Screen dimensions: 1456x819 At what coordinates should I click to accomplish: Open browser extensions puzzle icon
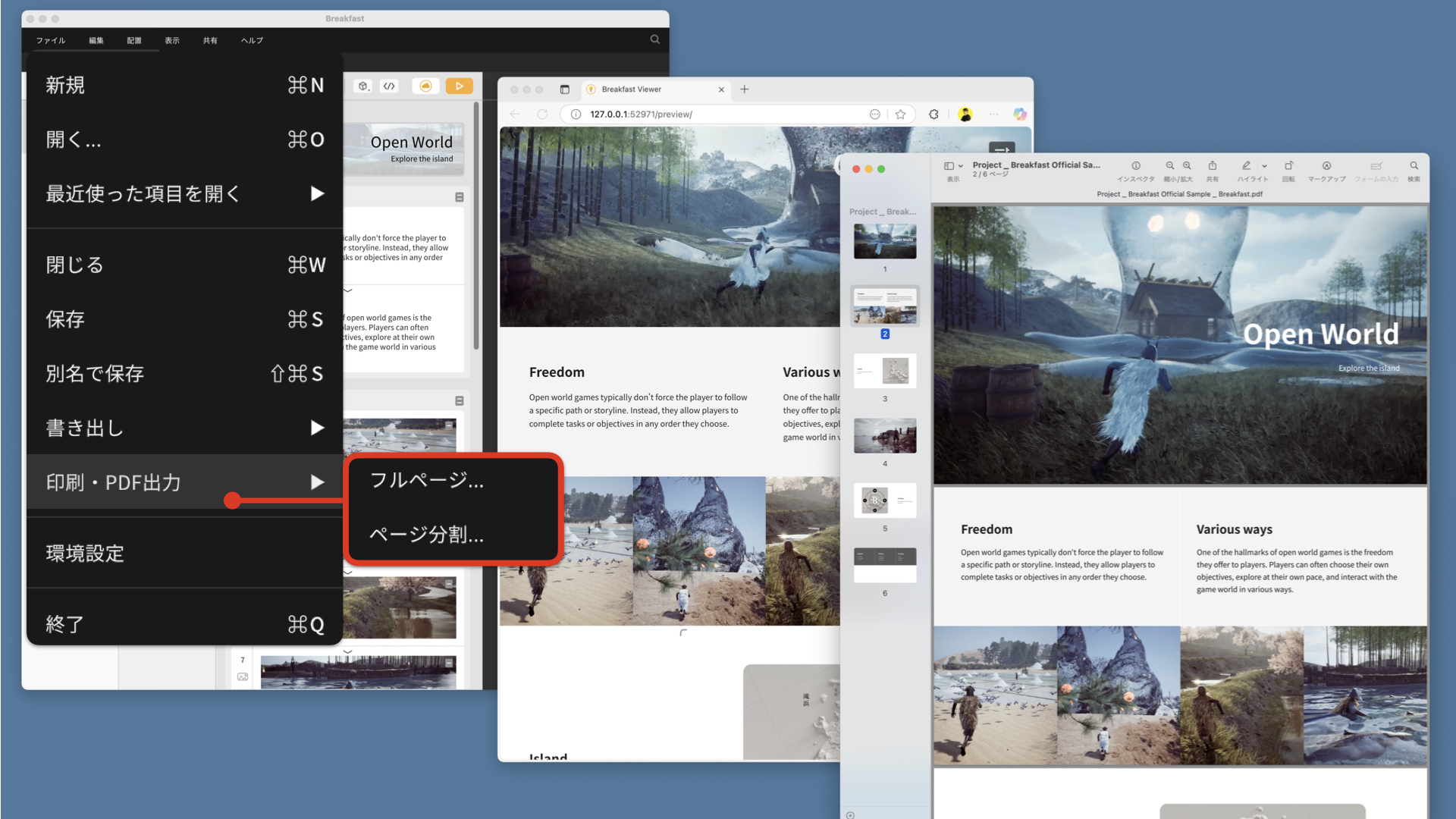point(934,114)
